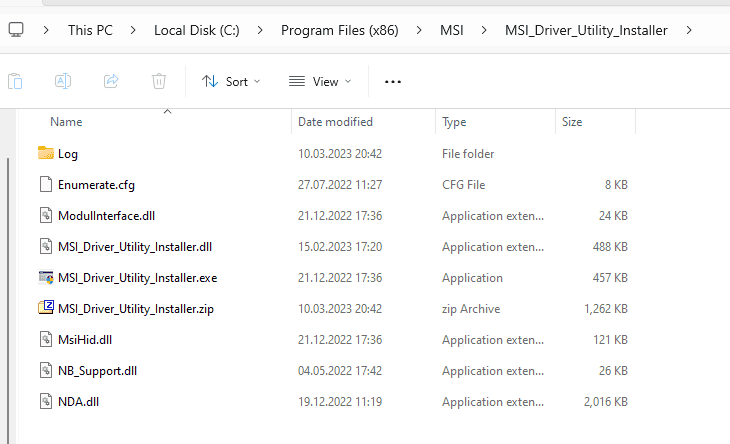730x444 pixels.
Task: Click the 457 KB size cell
Action: [610, 278]
